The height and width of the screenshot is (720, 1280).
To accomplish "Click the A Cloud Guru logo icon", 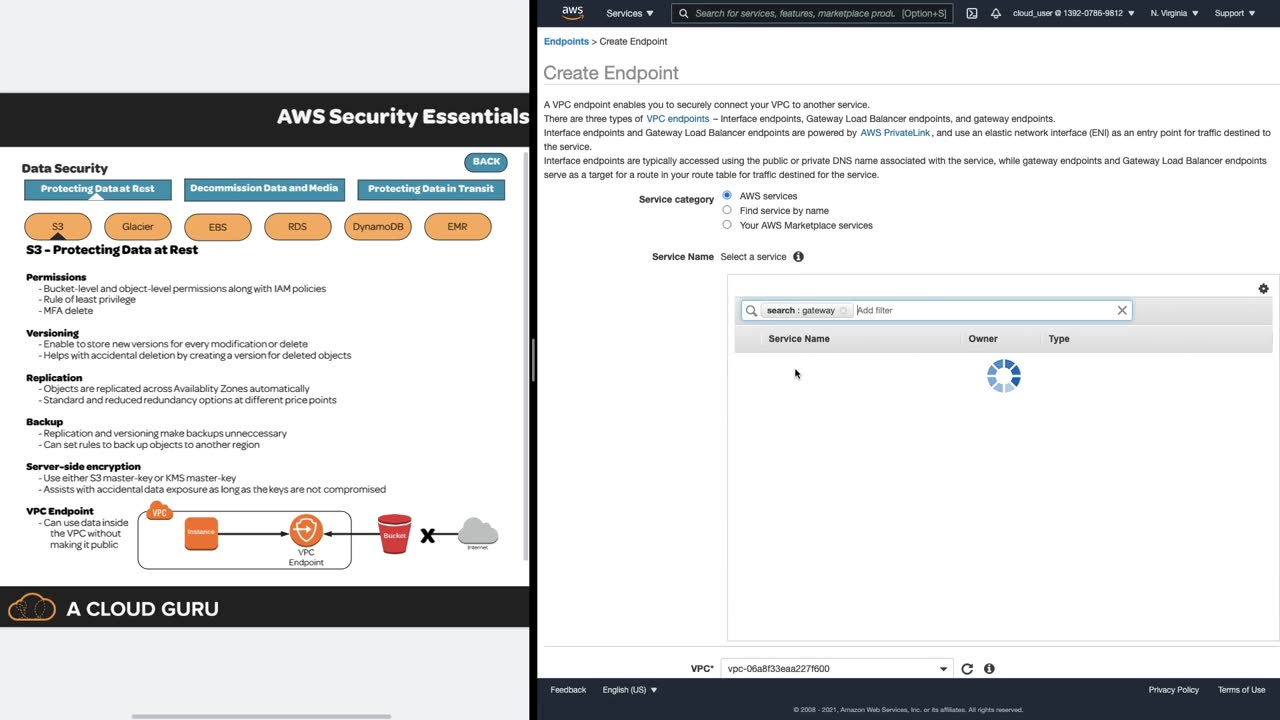I will point(32,607).
